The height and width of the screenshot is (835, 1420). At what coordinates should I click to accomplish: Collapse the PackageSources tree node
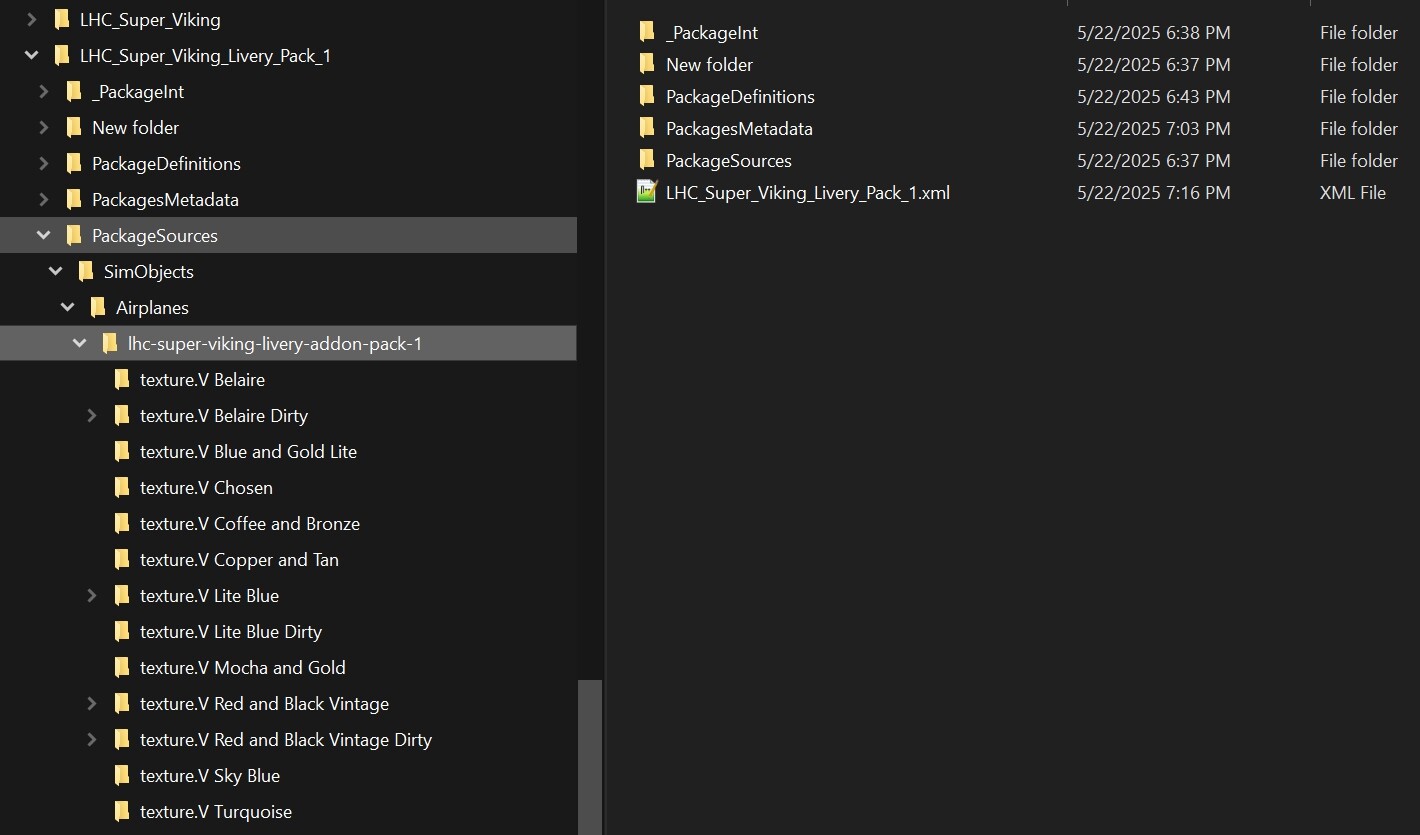point(44,235)
